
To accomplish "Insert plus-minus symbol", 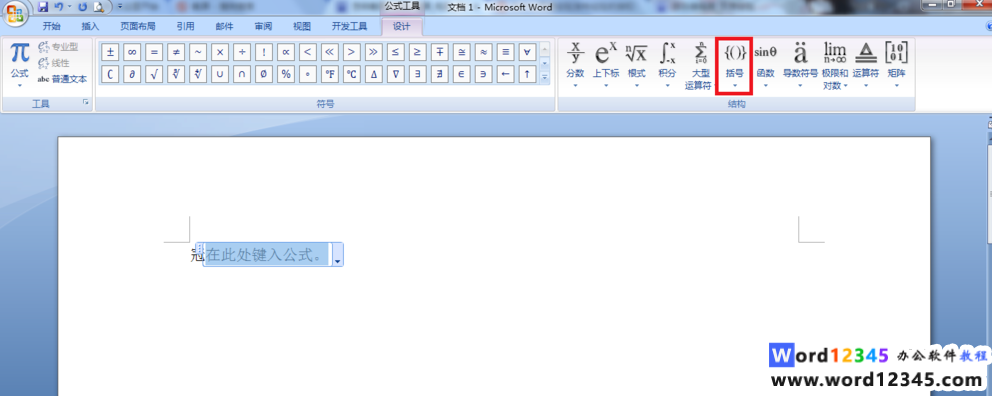I will [x=111, y=52].
